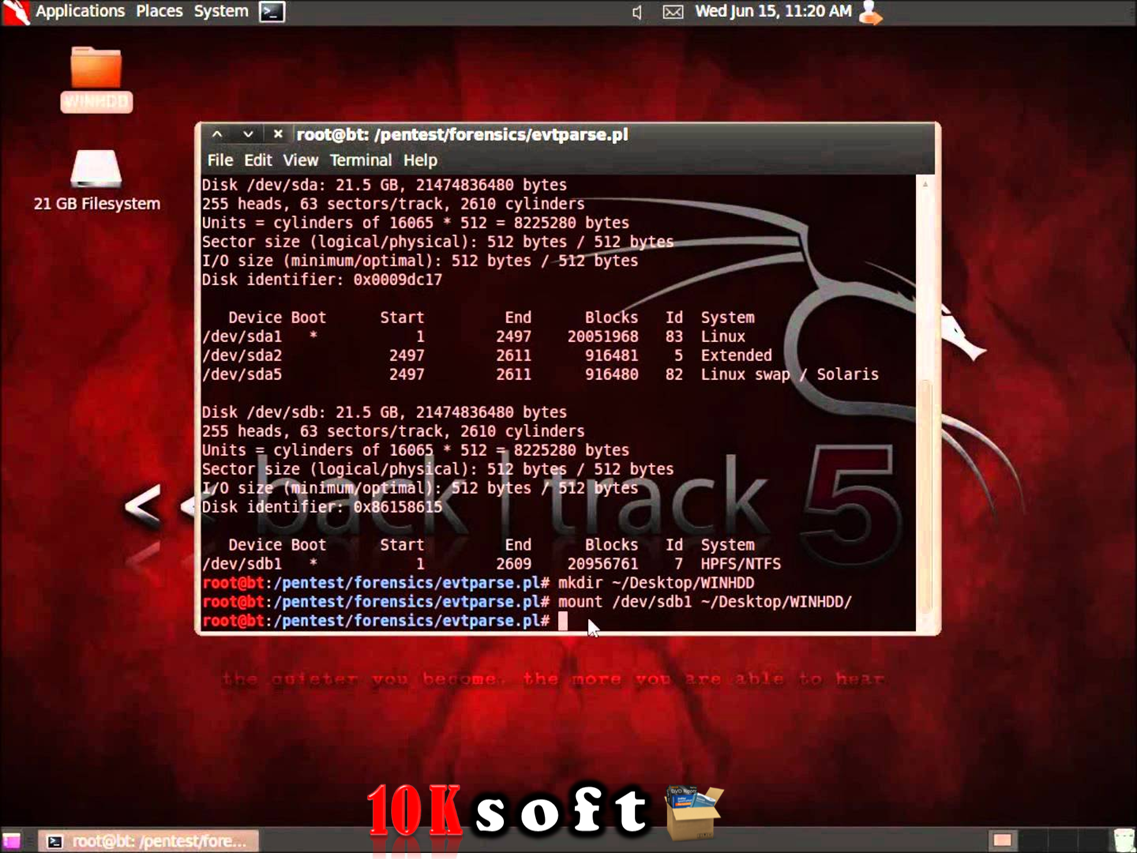1137x859 pixels.
Task: Open the terminal Edit menu
Action: pyautogui.click(x=257, y=160)
